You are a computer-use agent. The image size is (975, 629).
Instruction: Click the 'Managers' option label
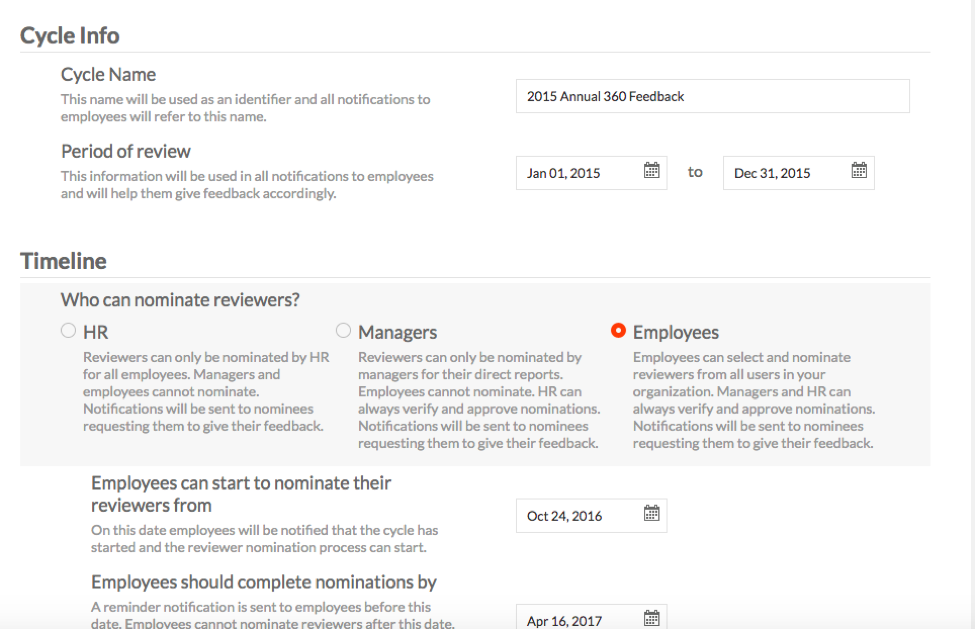[x=397, y=333]
